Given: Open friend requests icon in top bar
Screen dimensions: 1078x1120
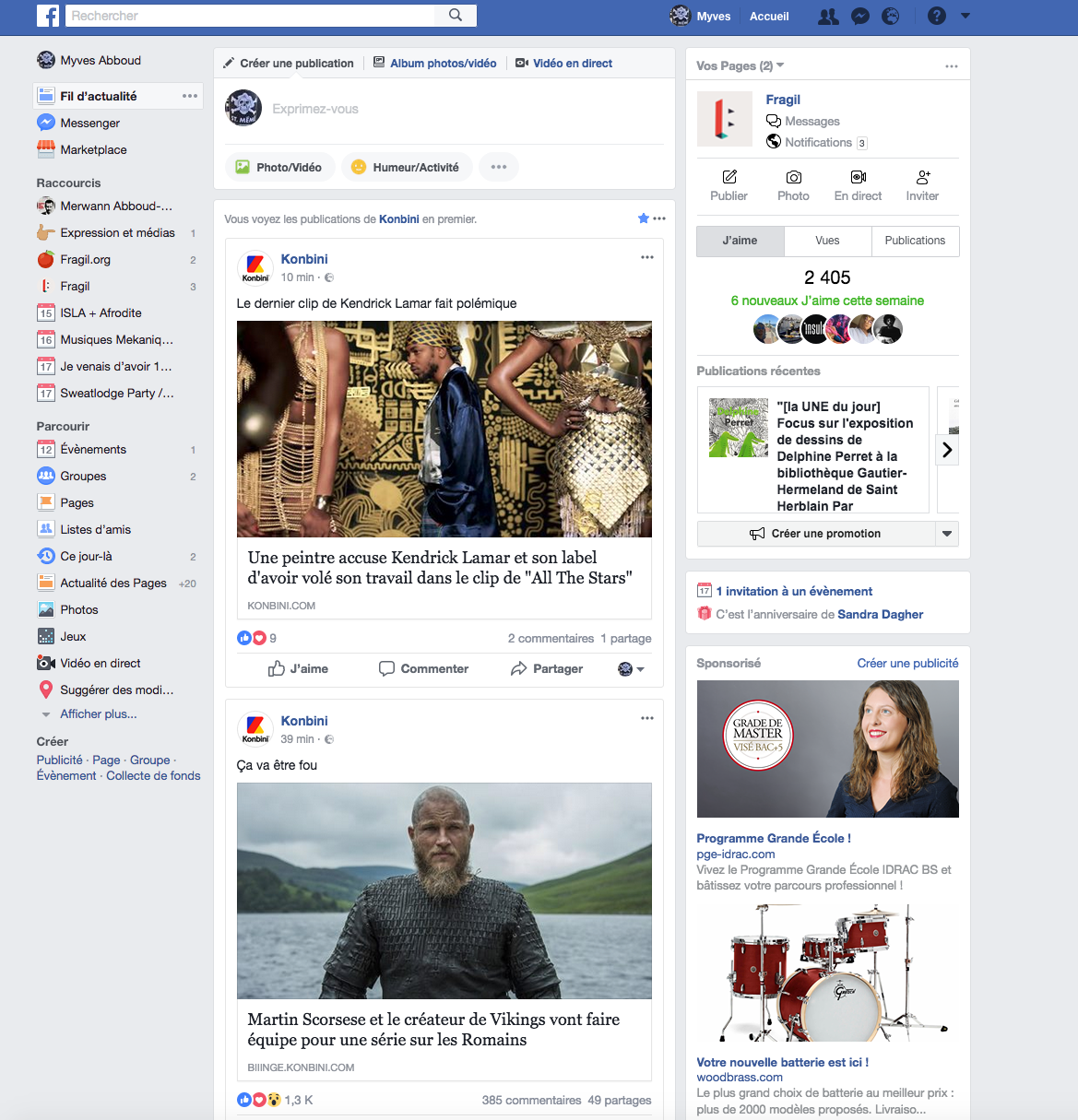Looking at the screenshot, I should (x=829, y=16).
